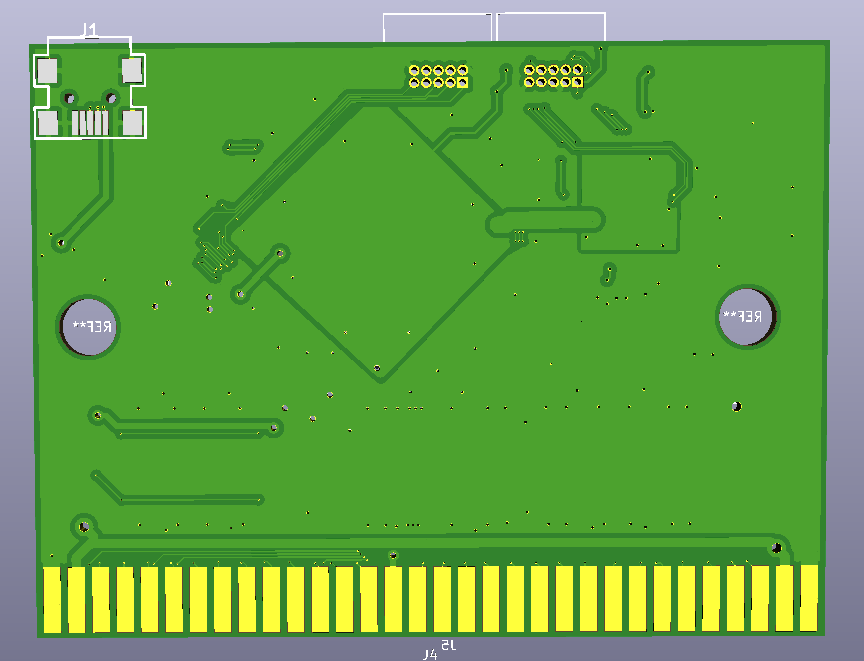This screenshot has height=661, width=864.
Task: Click the top-right pad of connector J1
Action: click(x=132, y=70)
